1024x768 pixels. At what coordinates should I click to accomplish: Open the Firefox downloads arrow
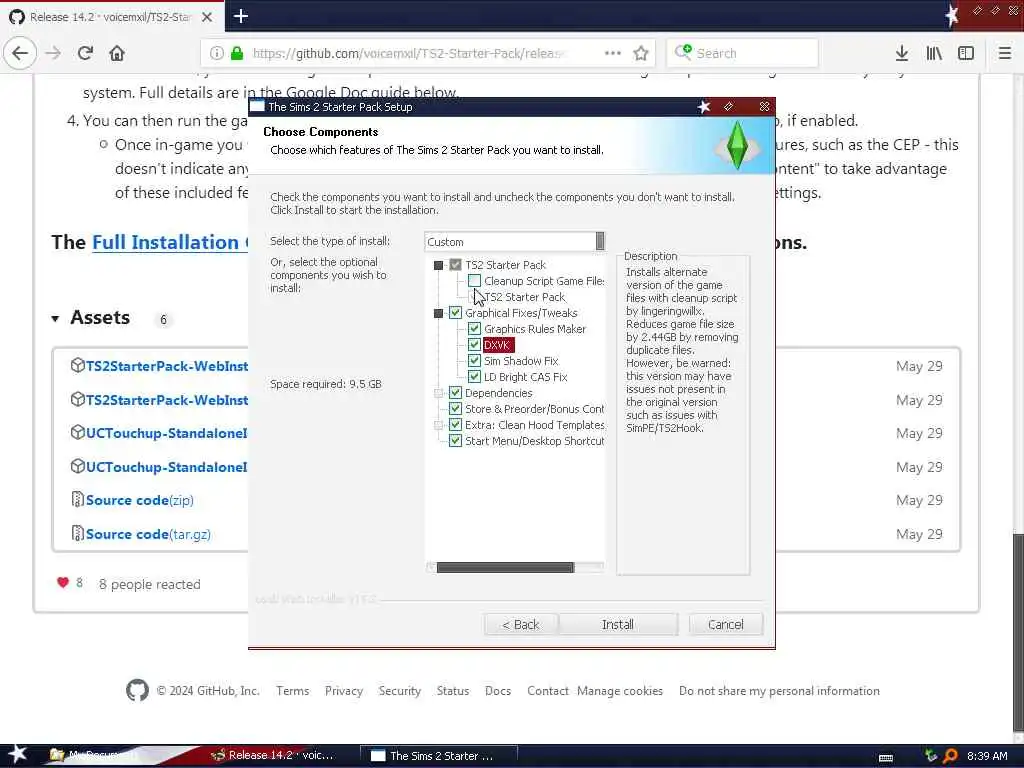point(902,53)
